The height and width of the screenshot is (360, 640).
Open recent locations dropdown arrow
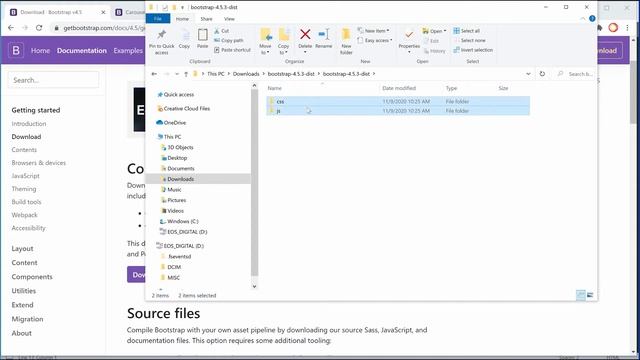(177, 74)
